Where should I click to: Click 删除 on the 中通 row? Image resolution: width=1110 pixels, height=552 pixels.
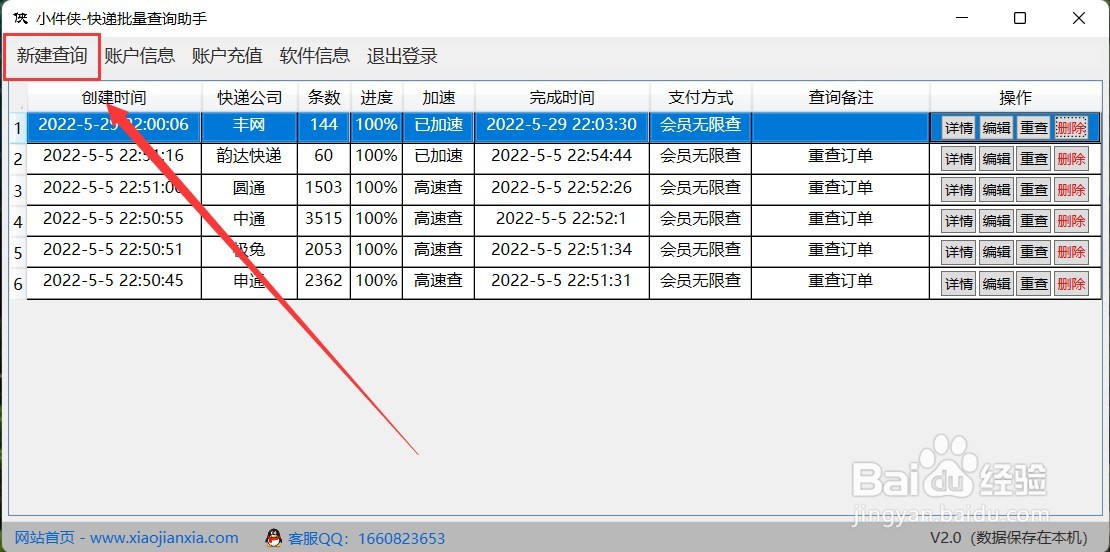pyautogui.click(x=1071, y=221)
